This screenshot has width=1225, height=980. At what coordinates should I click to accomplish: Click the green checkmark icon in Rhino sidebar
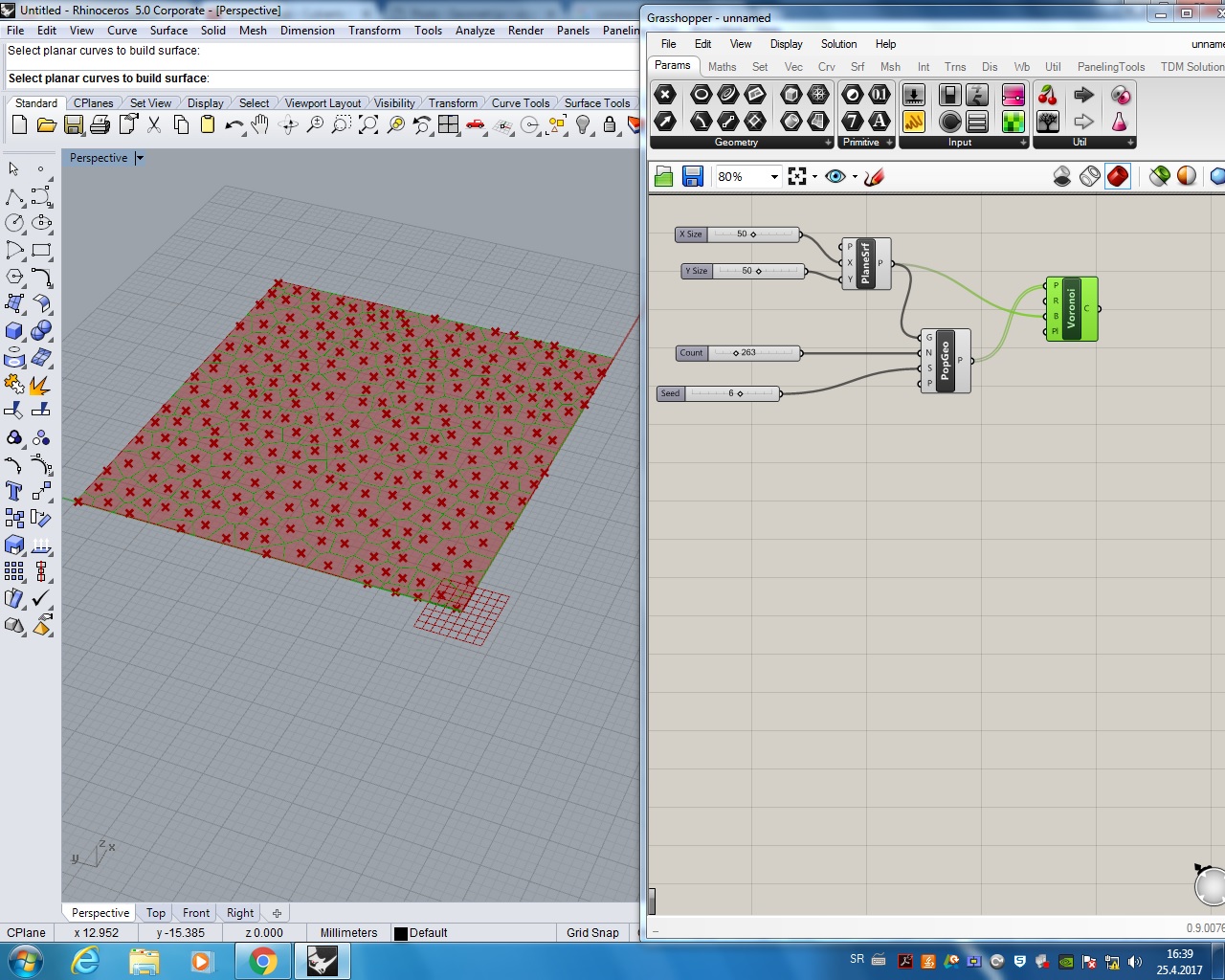tap(41, 598)
